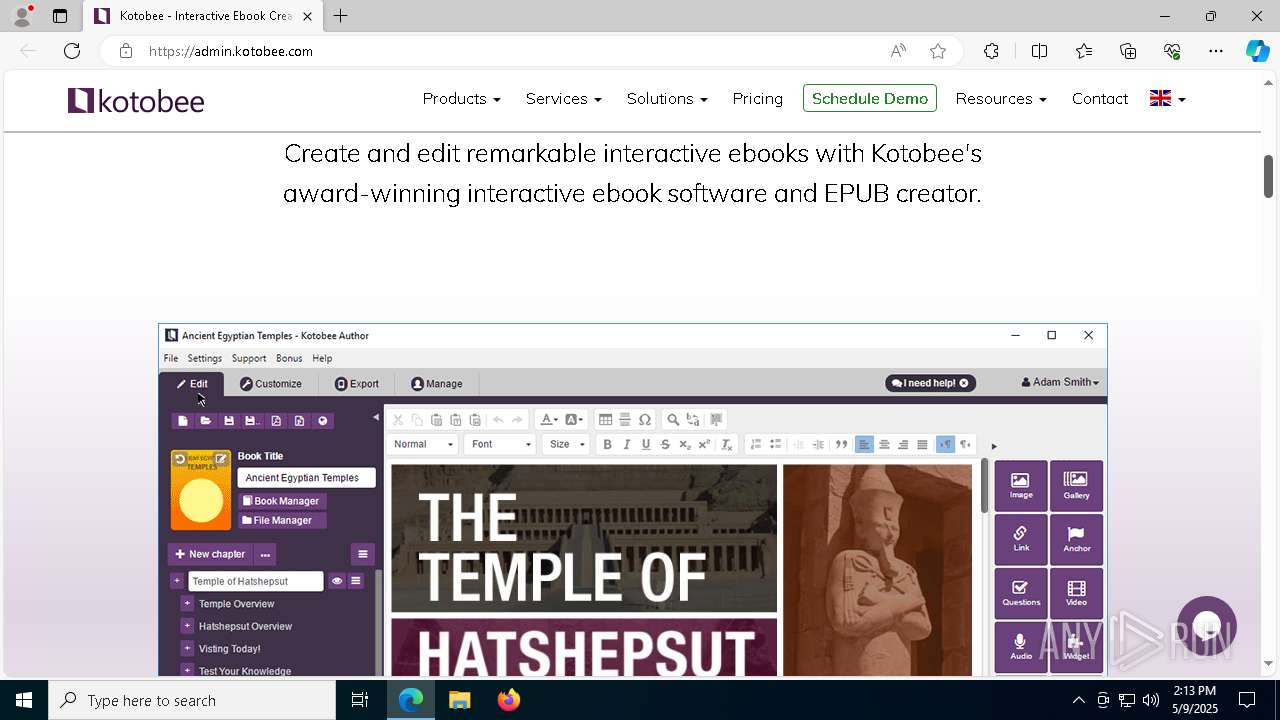Image resolution: width=1280 pixels, height=720 pixels.
Task: Click the page vertical scrollbar thumb
Action: (1268, 176)
